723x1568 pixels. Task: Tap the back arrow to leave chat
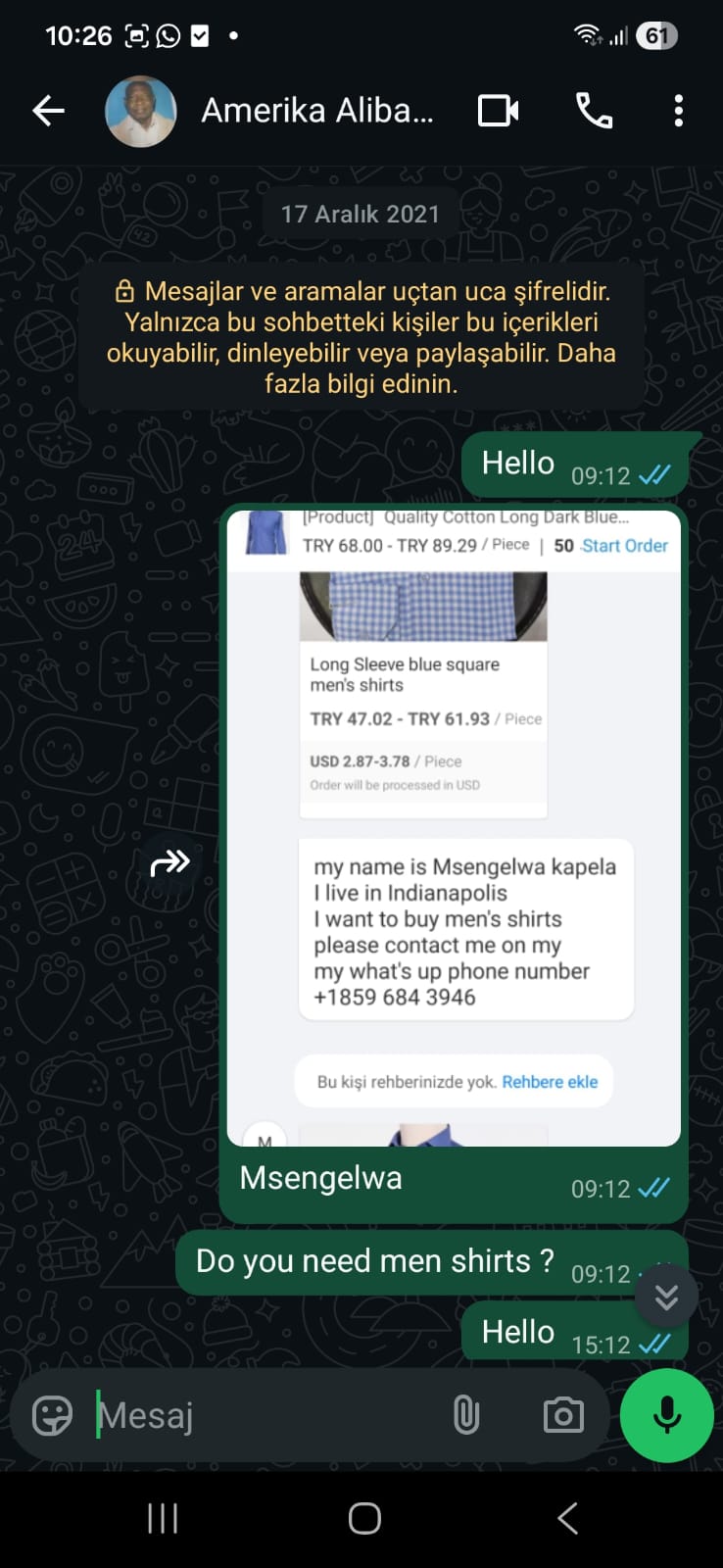[48, 111]
